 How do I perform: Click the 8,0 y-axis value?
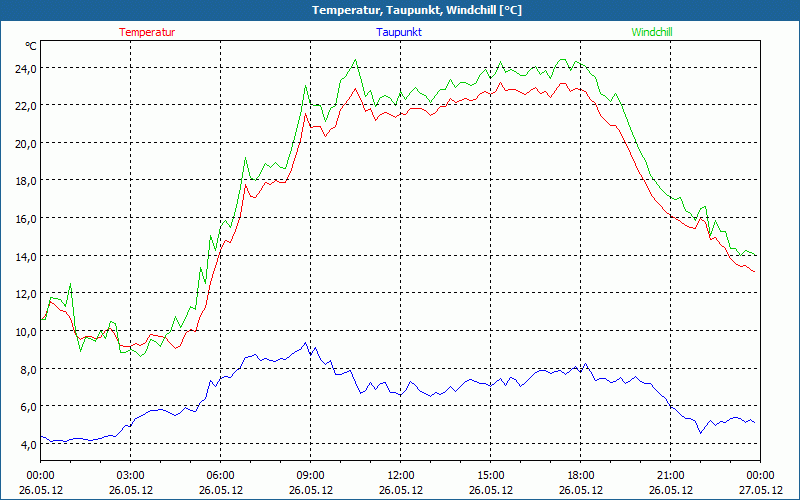(28, 369)
